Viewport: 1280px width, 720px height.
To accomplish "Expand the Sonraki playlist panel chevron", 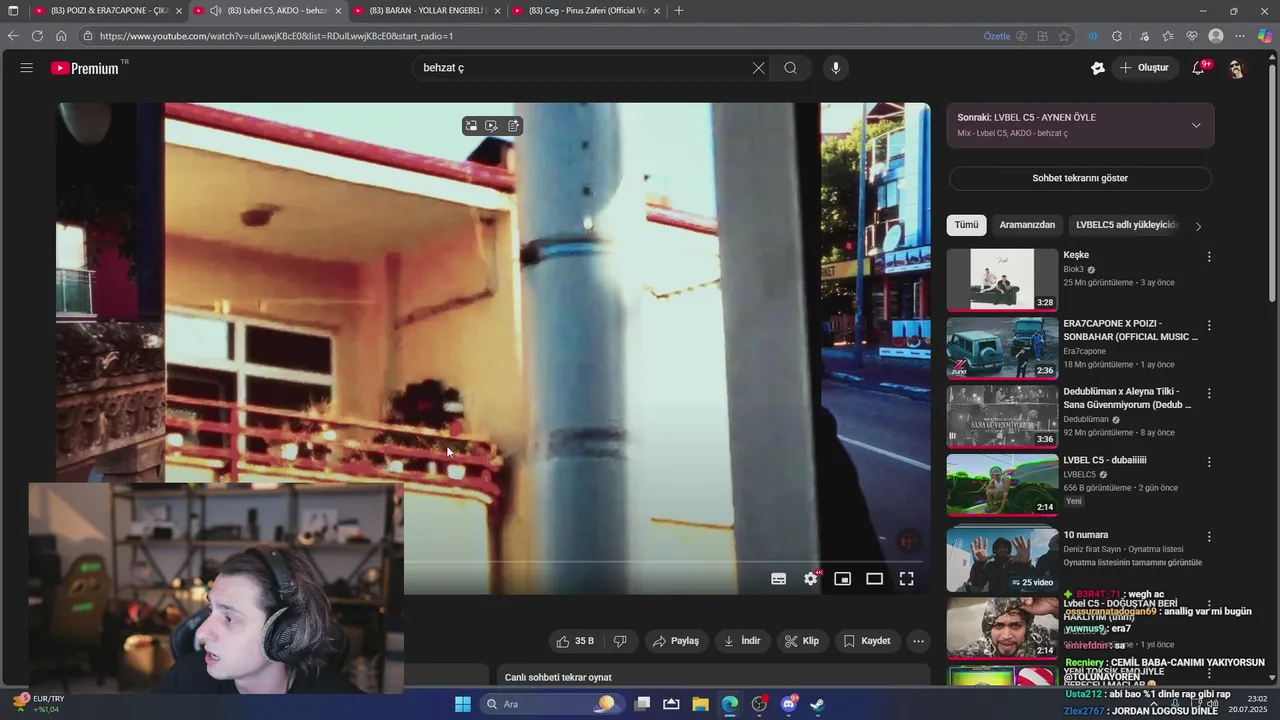I will pos(1196,125).
